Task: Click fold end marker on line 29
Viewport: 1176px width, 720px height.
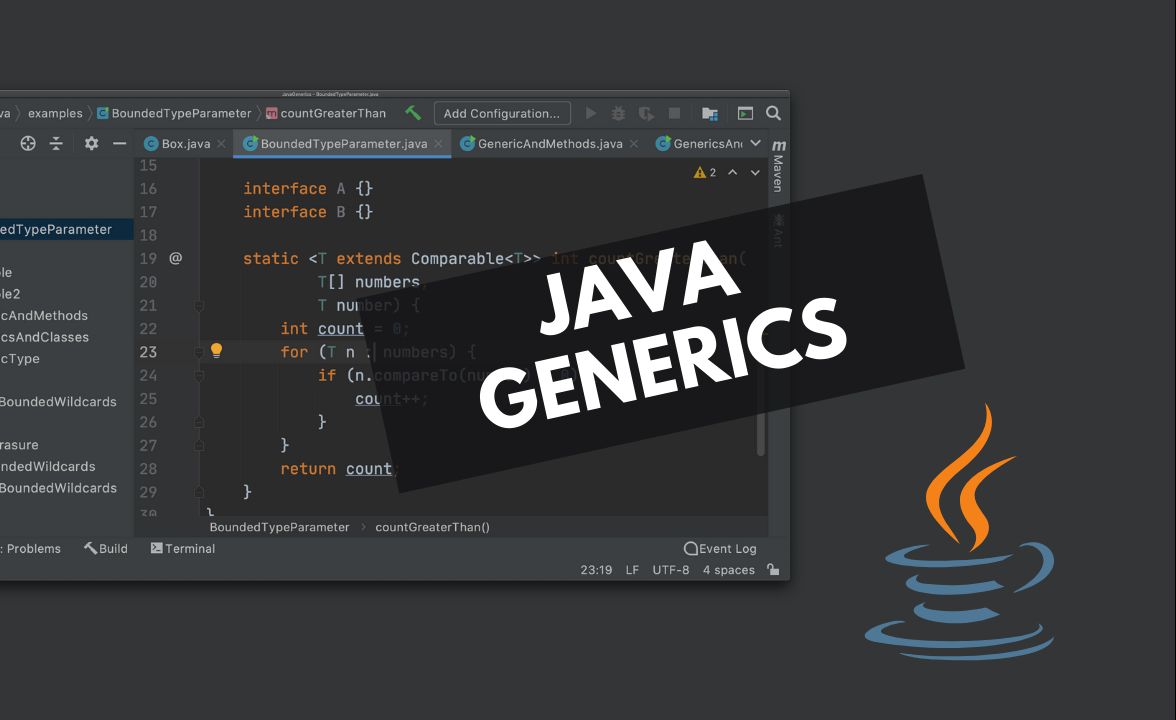Action: coord(199,492)
